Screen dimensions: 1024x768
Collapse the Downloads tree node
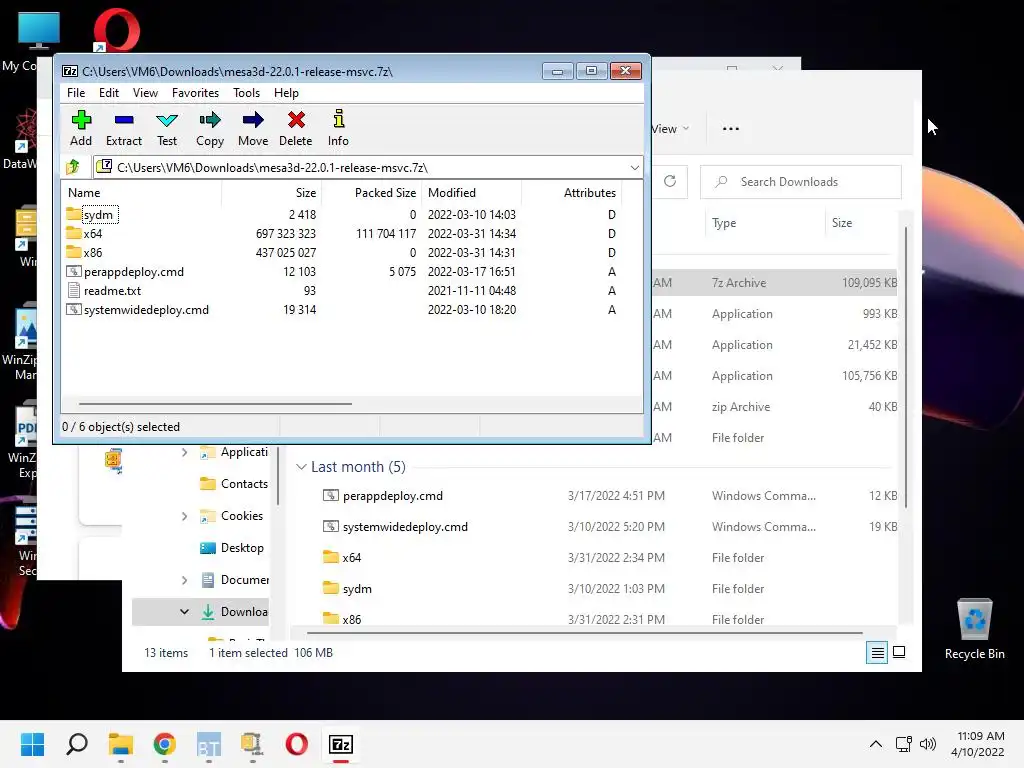tap(184, 612)
